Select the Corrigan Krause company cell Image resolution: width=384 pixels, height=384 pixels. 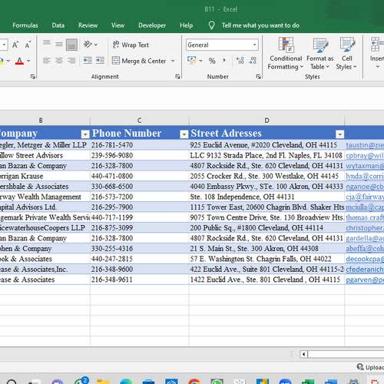45,176
